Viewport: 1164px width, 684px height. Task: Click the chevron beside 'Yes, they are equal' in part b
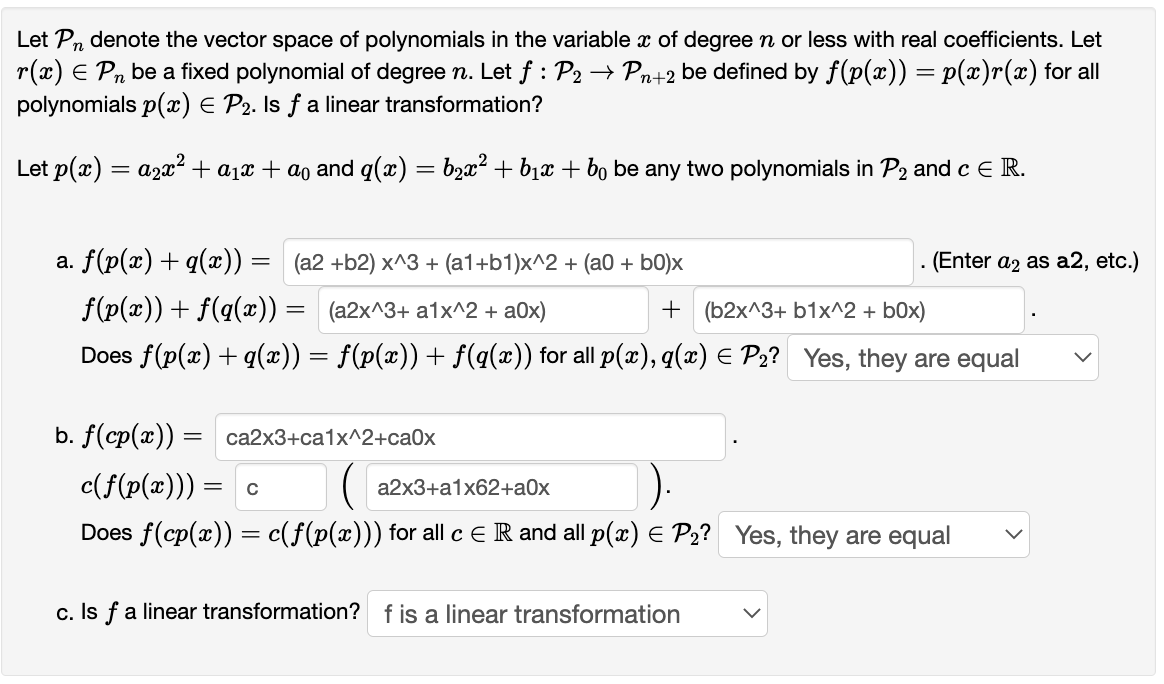pyautogui.click(x=1012, y=535)
